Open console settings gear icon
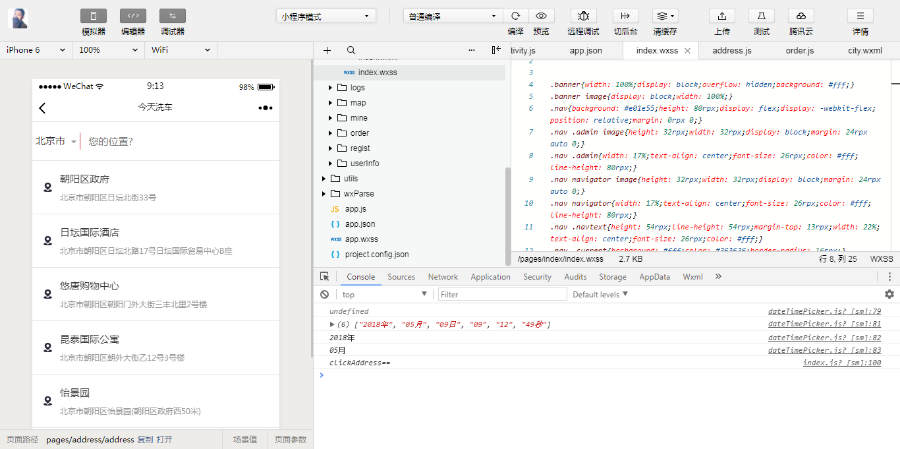Screen dimensions: 900x449 [888, 294]
